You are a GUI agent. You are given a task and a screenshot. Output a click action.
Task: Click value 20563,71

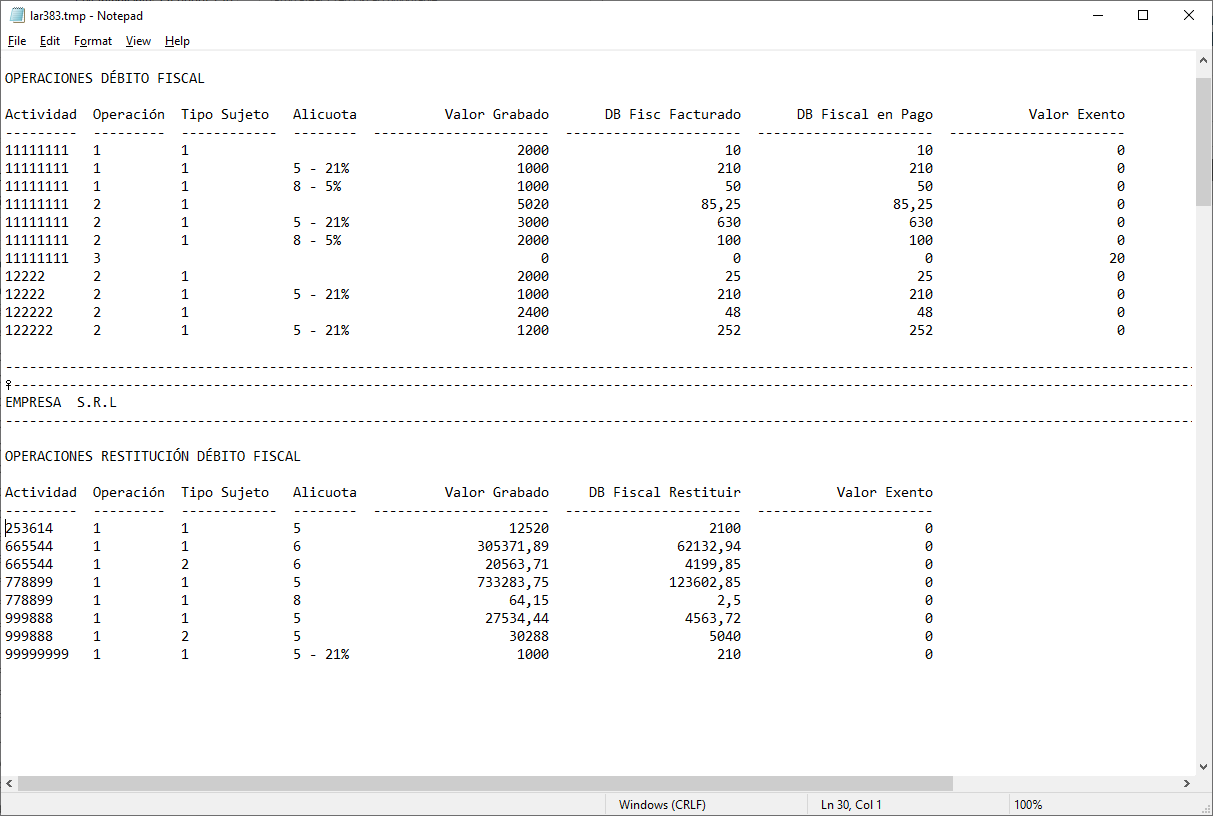tap(517, 564)
